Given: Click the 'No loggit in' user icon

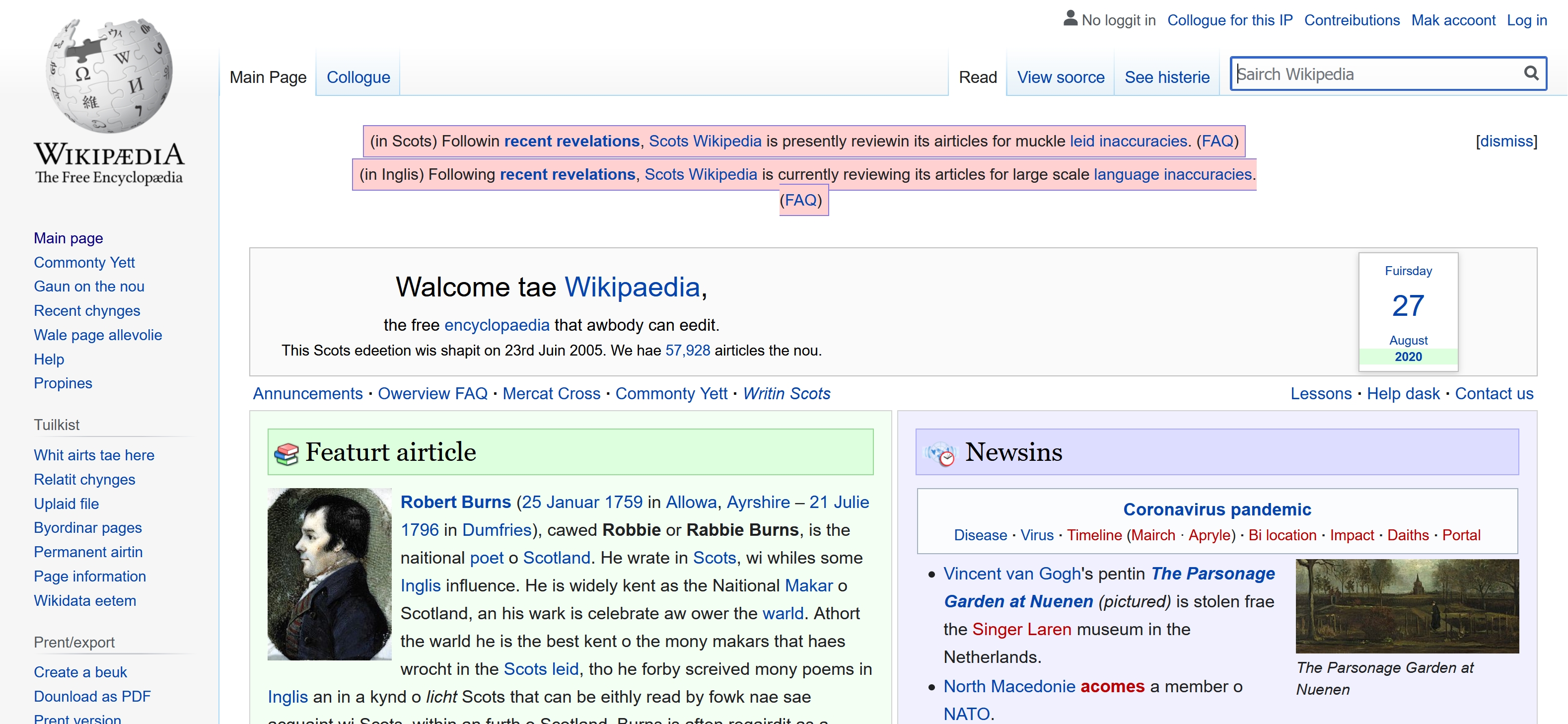Looking at the screenshot, I should click(x=1070, y=18).
